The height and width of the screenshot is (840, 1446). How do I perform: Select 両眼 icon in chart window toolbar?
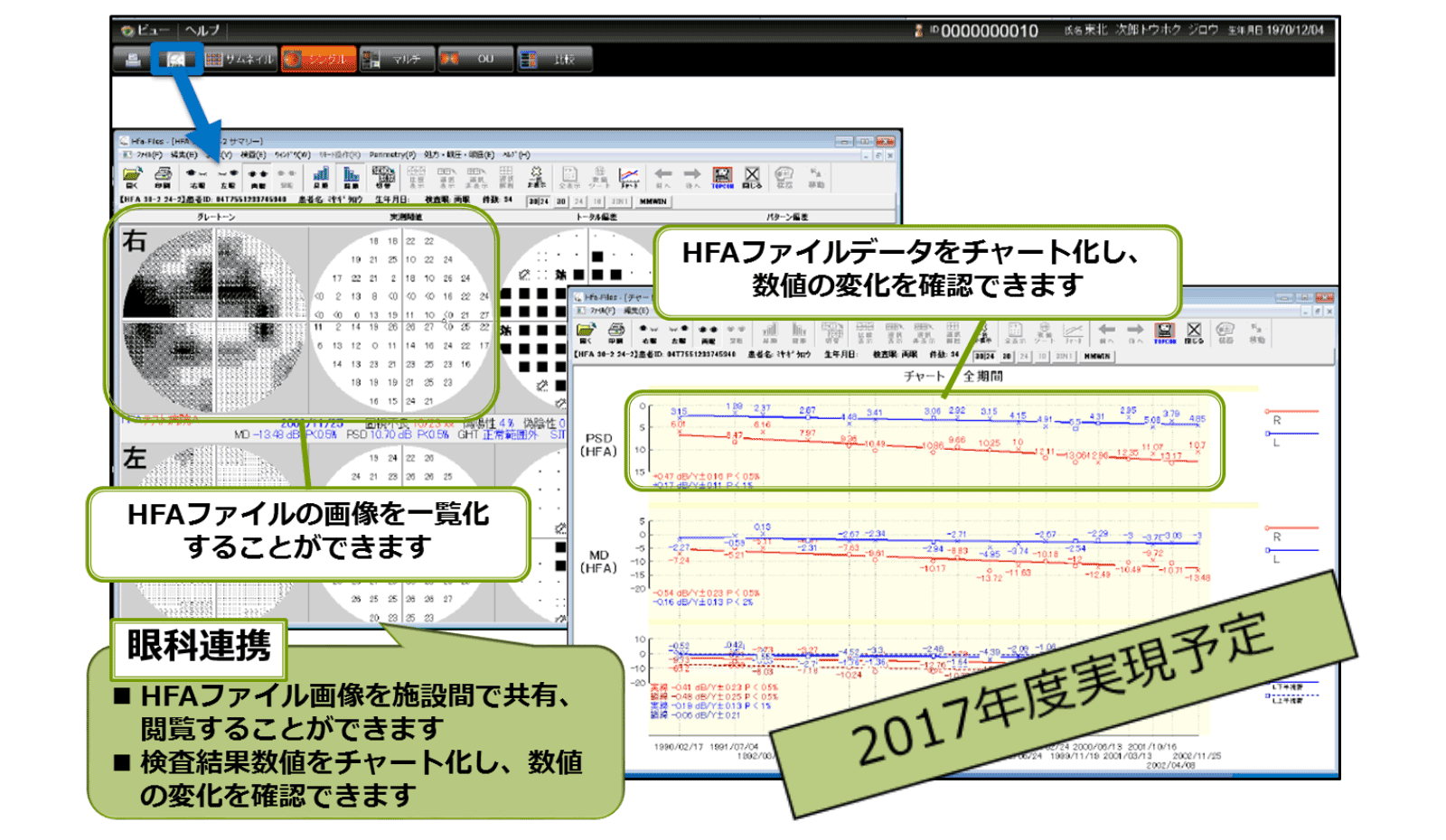[x=708, y=334]
